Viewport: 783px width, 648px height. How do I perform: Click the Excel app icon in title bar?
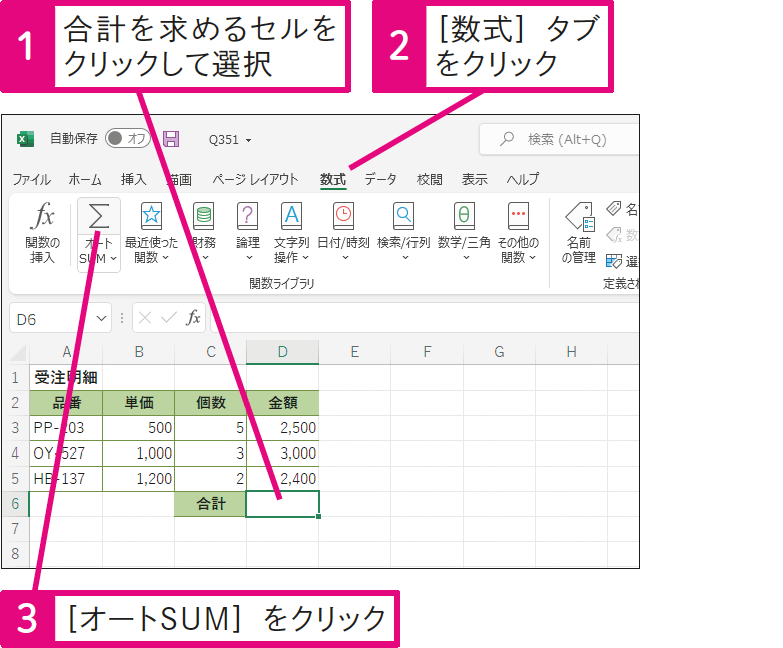25,139
